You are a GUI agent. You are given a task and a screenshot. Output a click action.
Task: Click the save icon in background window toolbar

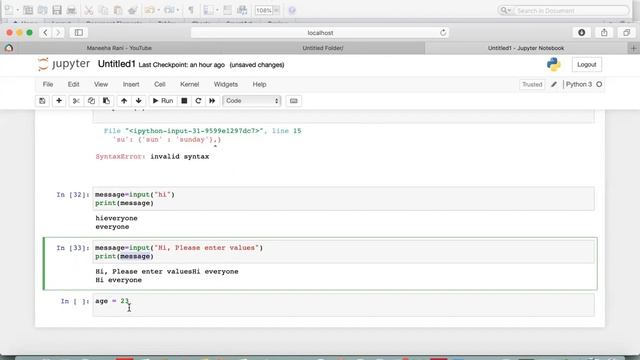[x=57, y=10]
